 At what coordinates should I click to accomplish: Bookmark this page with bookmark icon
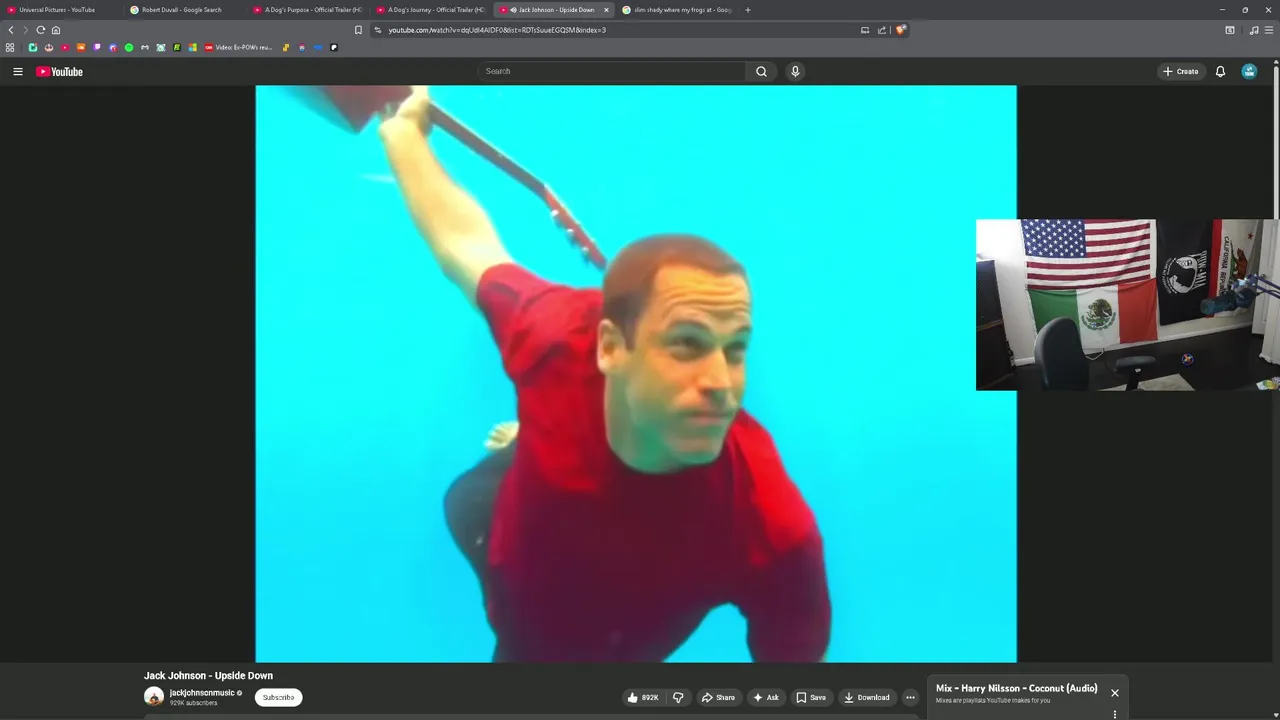[358, 30]
